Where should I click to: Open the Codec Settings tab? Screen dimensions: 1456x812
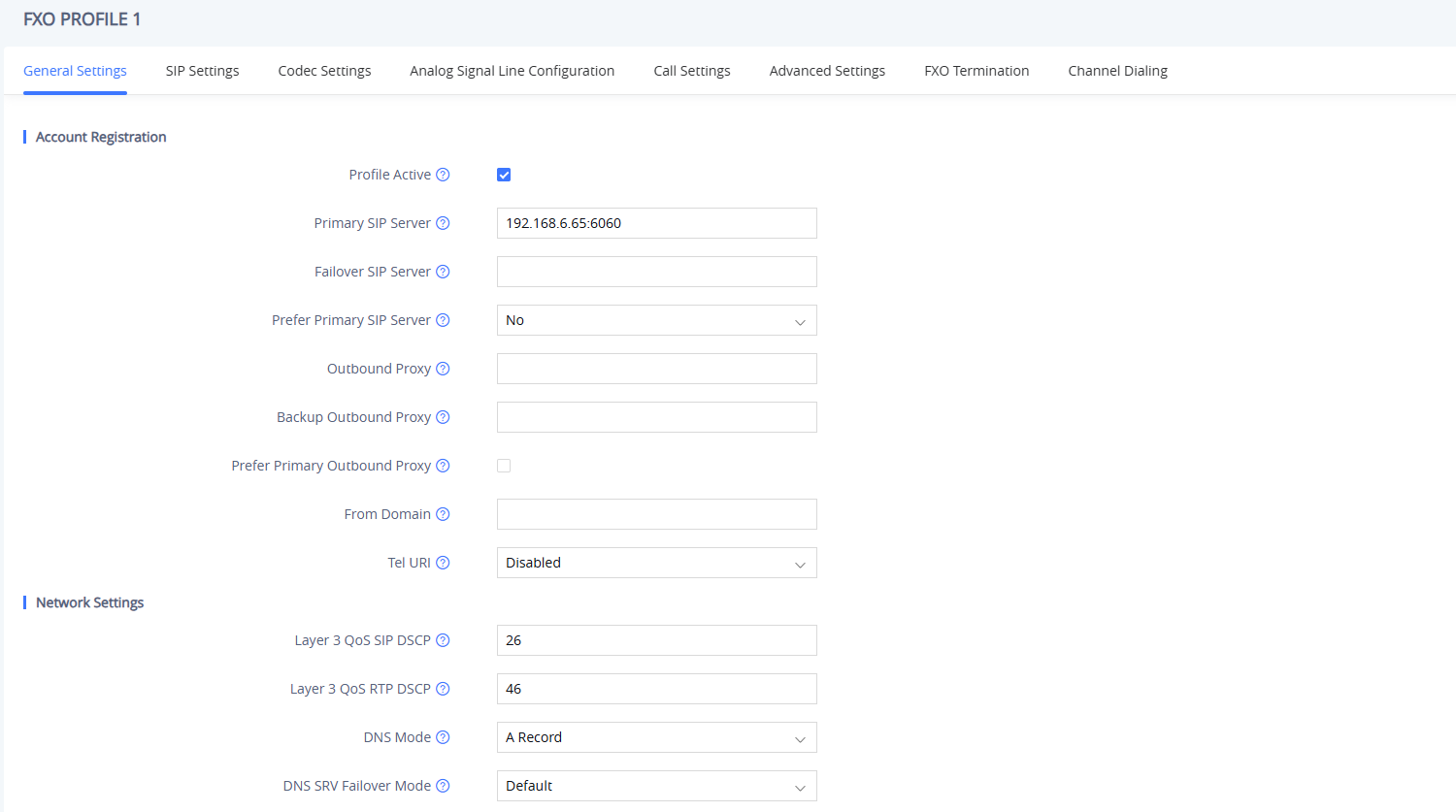click(324, 71)
